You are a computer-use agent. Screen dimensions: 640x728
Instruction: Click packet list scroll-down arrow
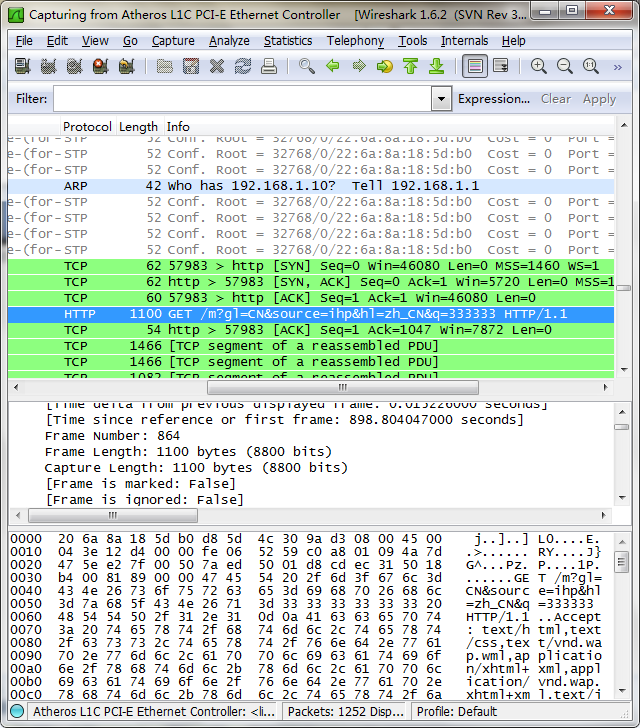coord(624,370)
